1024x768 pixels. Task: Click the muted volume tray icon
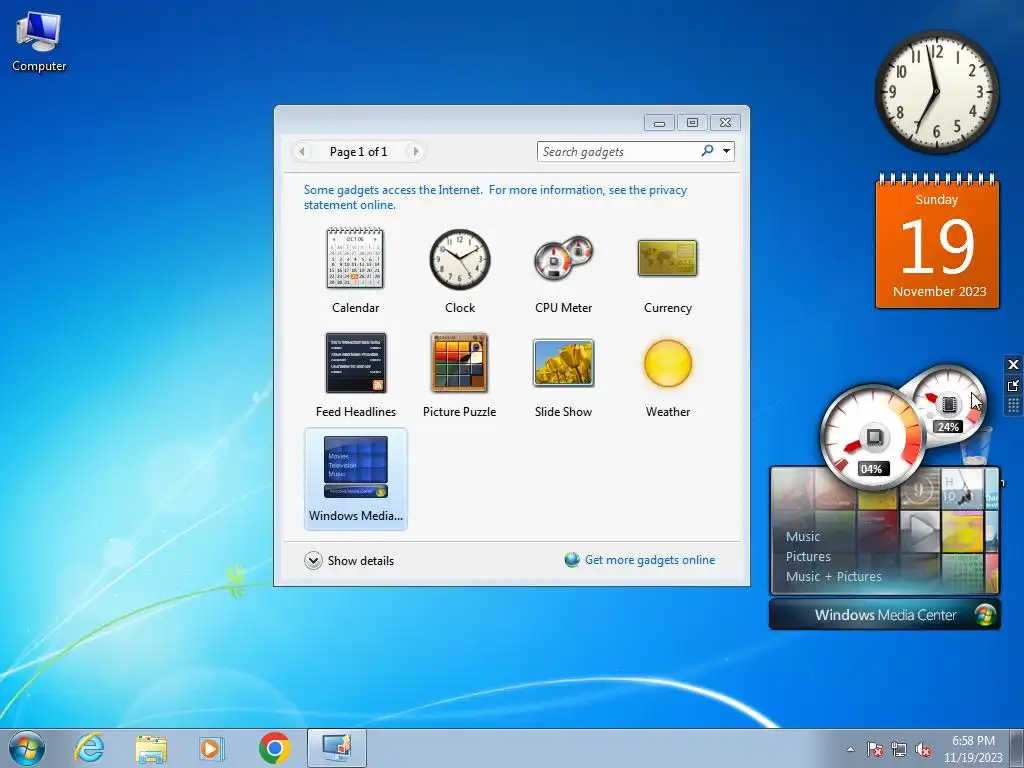pos(923,749)
